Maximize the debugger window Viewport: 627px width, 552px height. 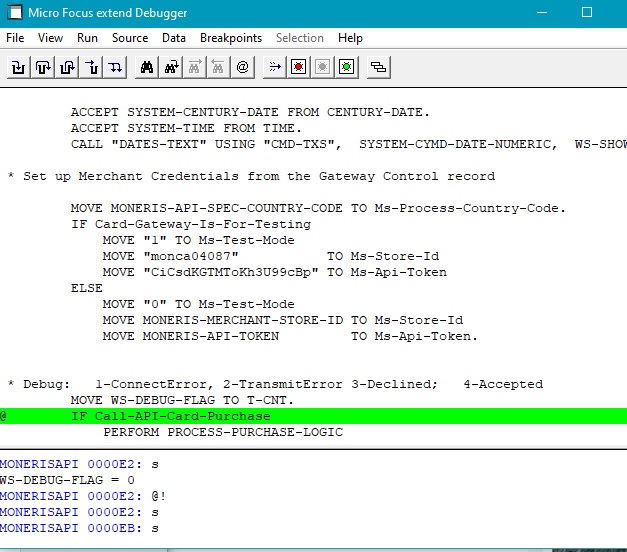tap(587, 12)
